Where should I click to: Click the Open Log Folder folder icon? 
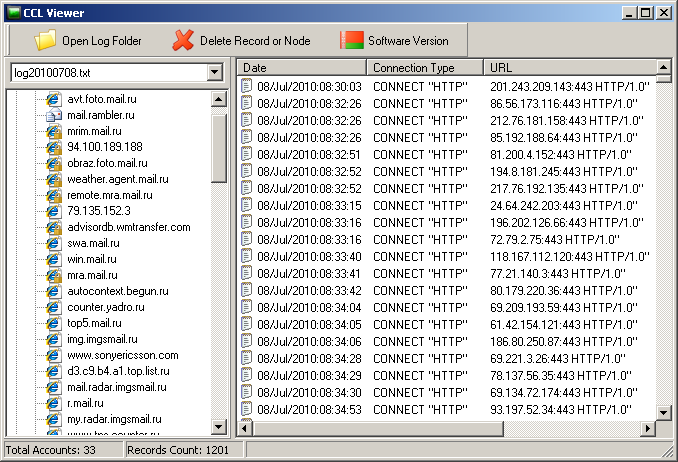click(45, 40)
